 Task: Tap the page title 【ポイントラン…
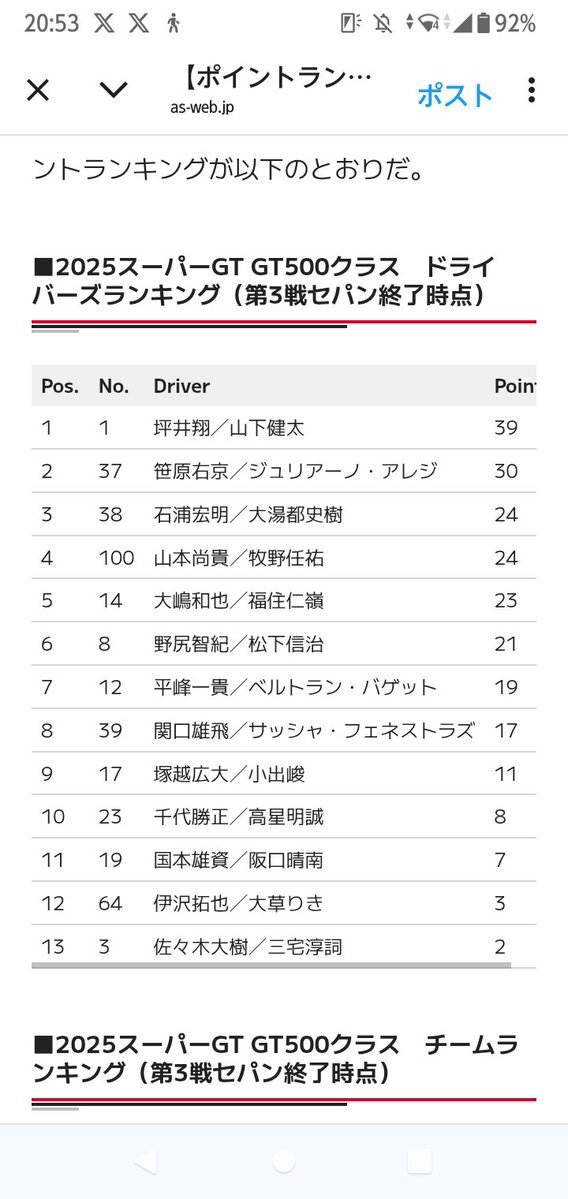[x=278, y=78]
